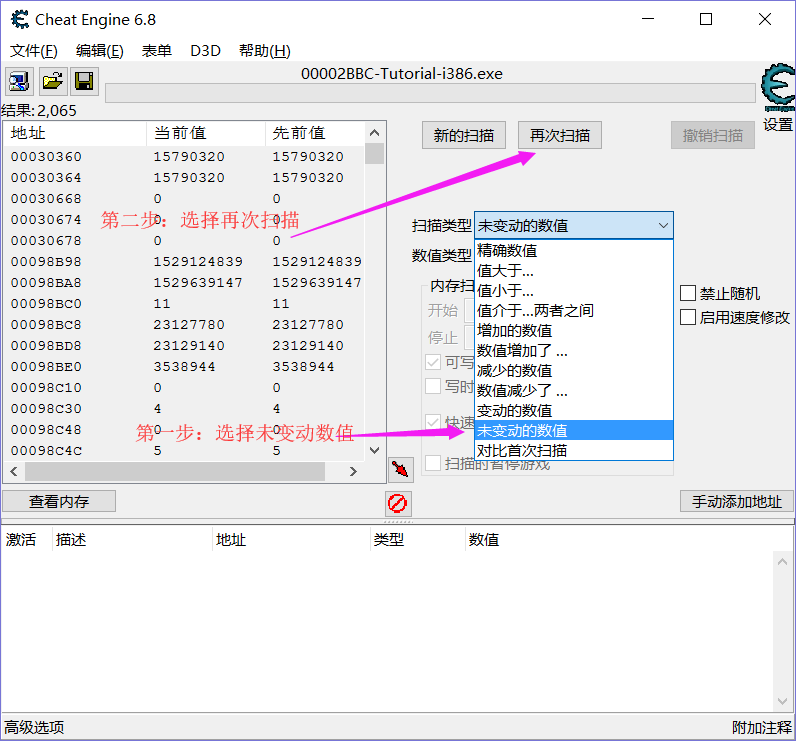This screenshot has height=741, width=796.
Task: Open the Cheat Engine logo settings icon
Action: [778, 87]
